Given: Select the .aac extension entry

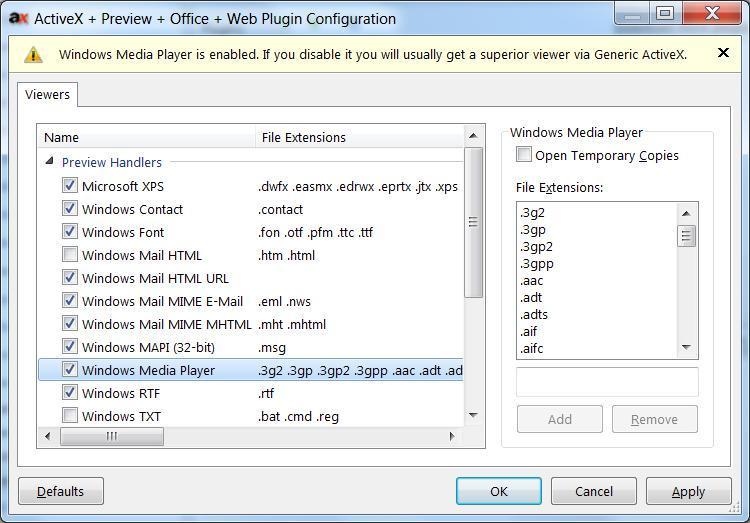Looking at the screenshot, I should 531,281.
